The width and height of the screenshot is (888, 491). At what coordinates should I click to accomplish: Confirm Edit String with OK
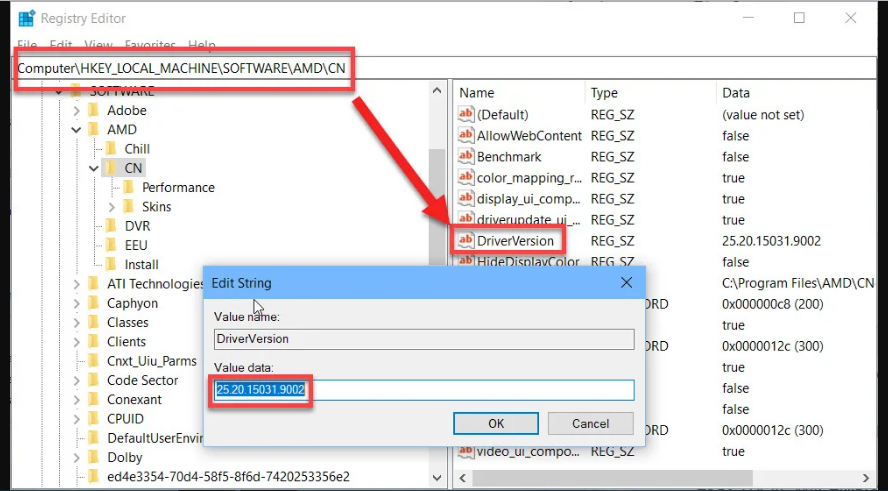click(496, 424)
